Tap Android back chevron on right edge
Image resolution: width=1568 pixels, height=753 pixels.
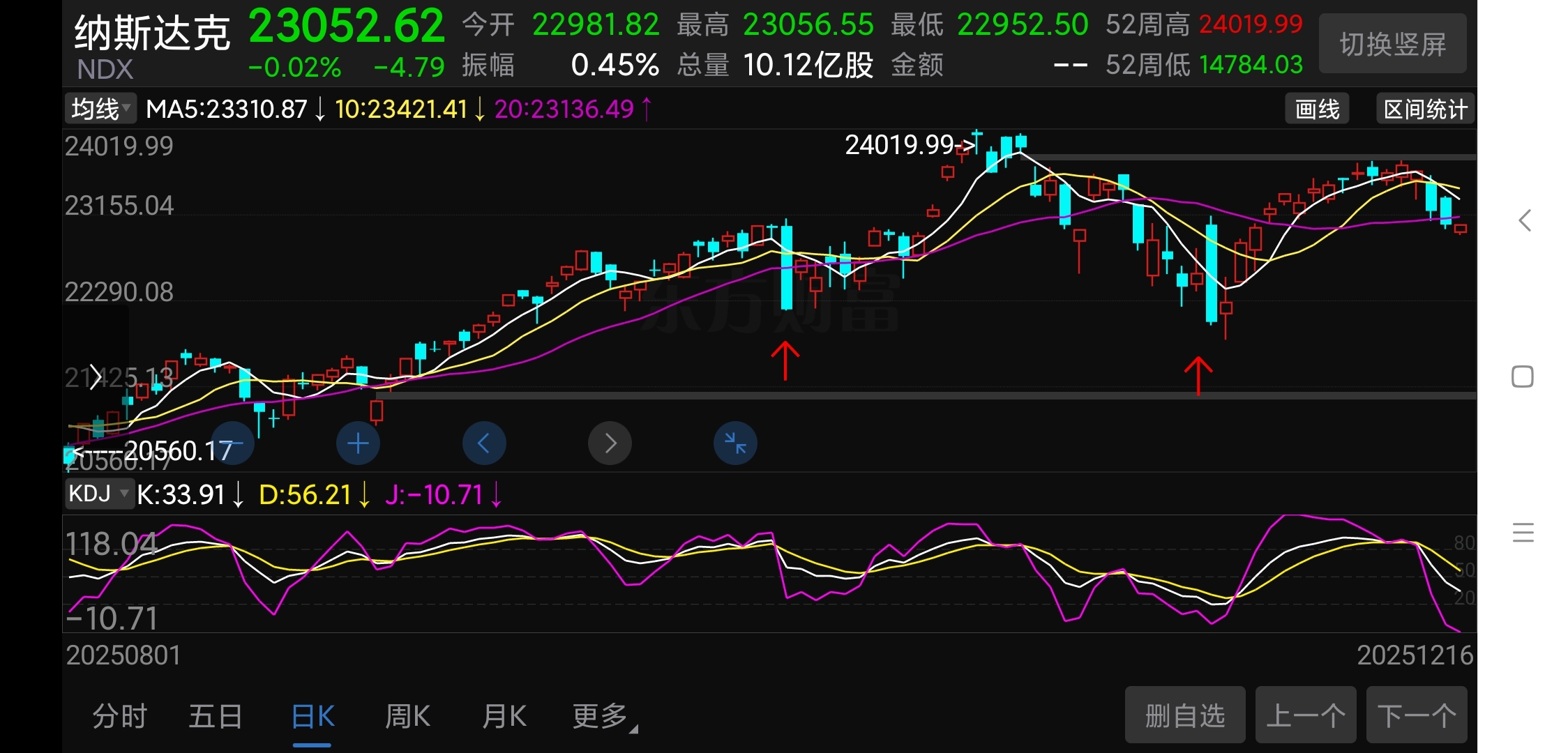[1525, 220]
